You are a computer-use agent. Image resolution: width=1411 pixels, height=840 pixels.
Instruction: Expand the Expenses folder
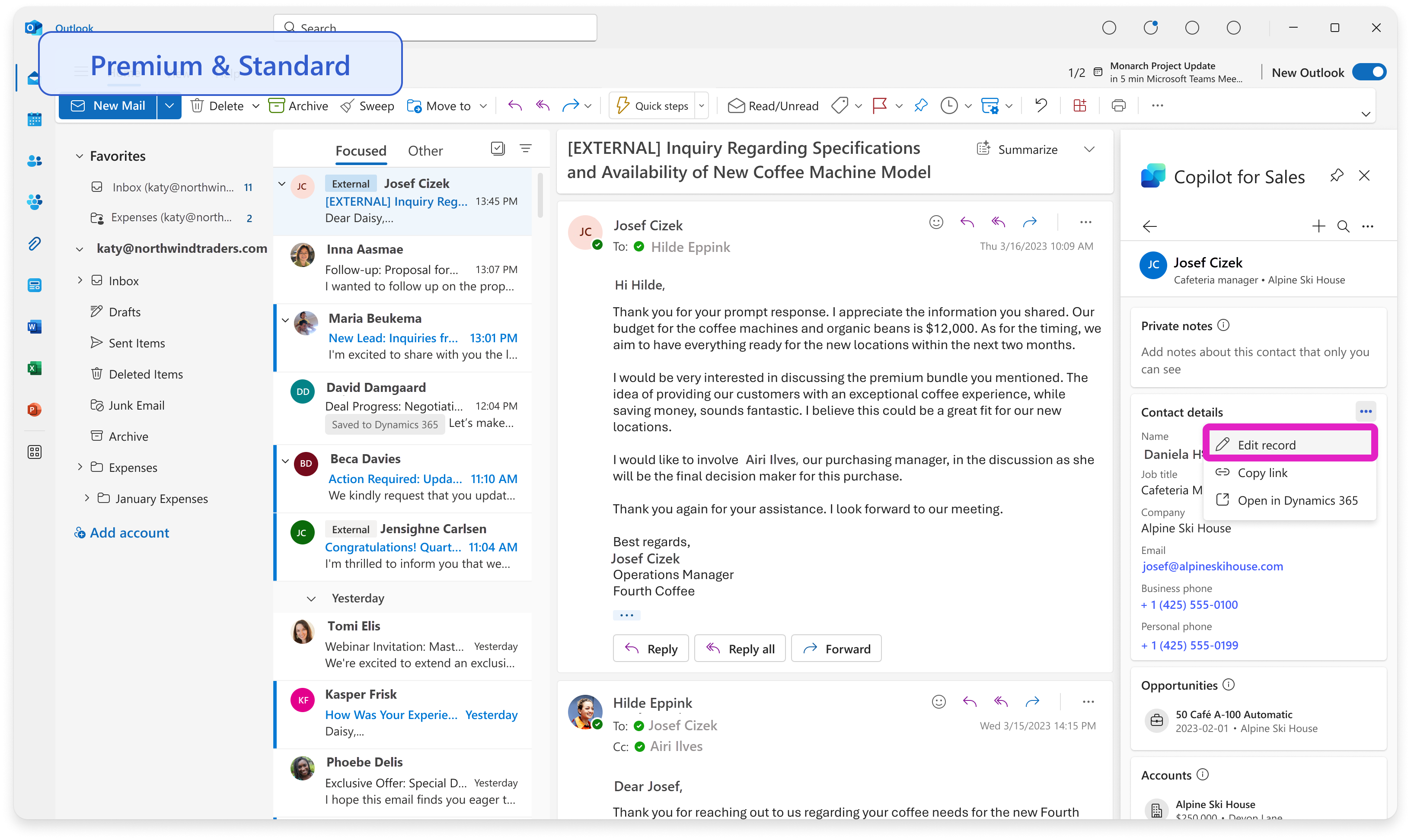pos(80,467)
